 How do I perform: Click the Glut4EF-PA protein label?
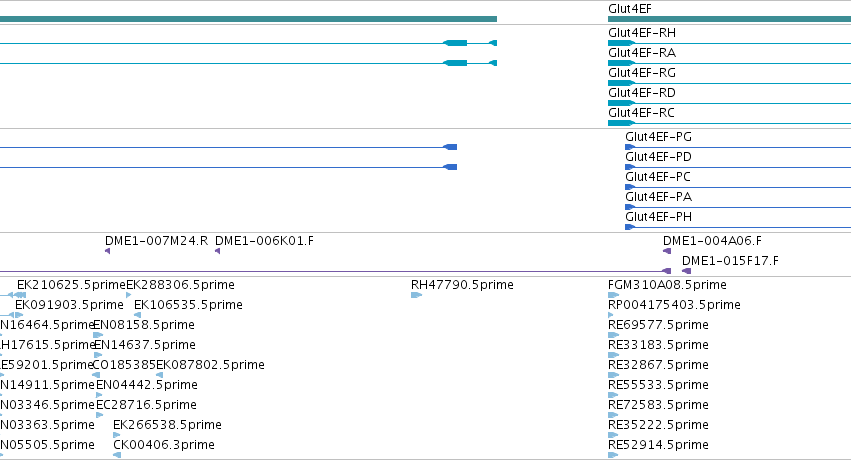pos(658,197)
